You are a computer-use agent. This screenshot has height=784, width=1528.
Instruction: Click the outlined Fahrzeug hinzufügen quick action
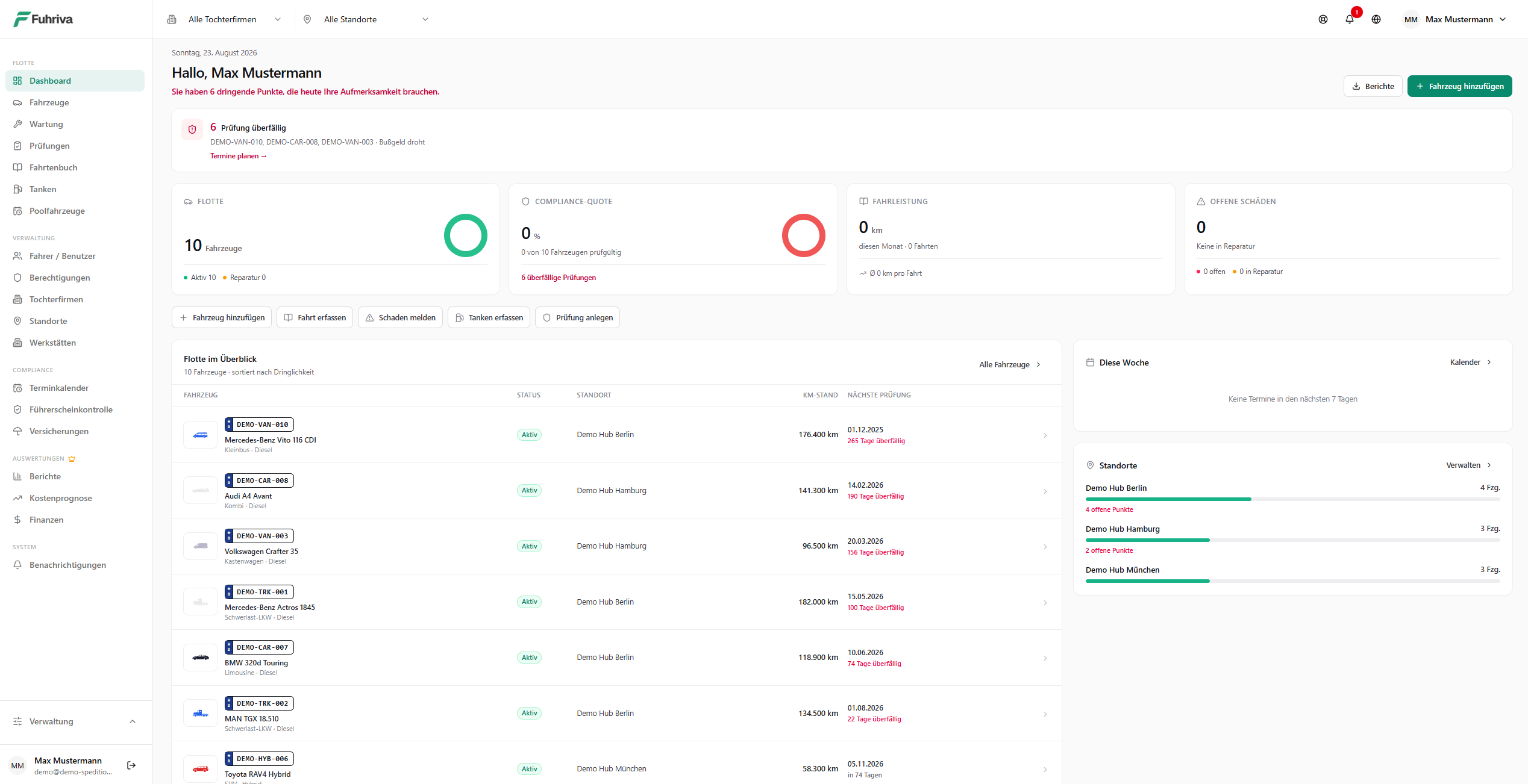222,317
